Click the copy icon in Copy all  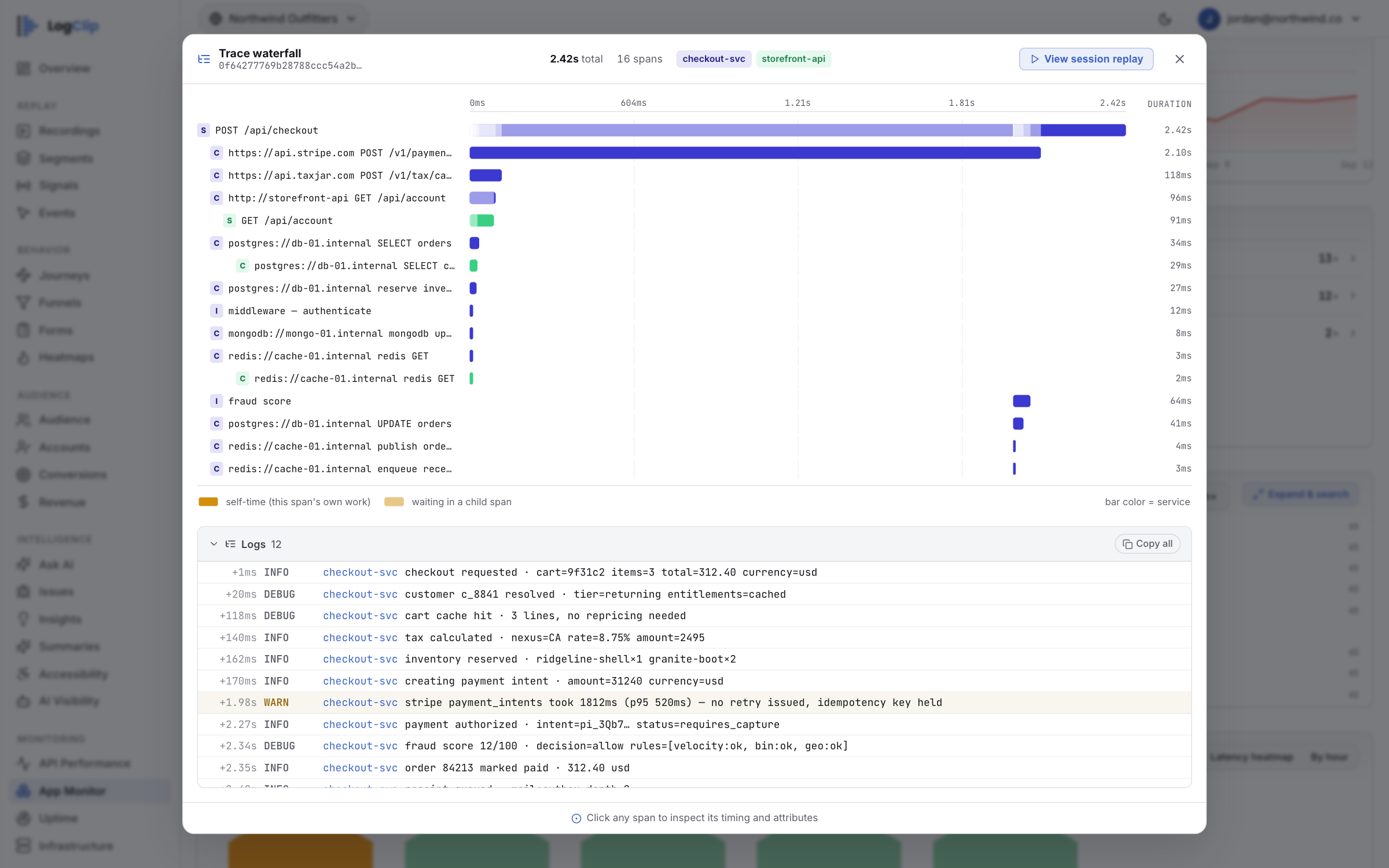click(x=1127, y=544)
